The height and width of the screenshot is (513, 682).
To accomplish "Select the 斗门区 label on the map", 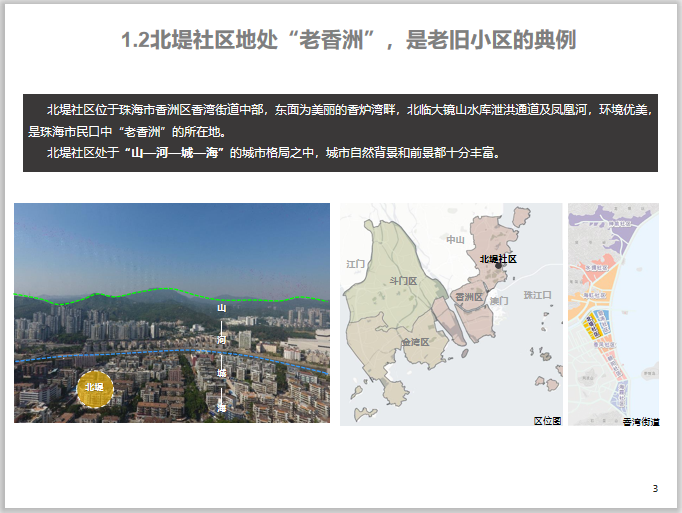I will tap(402, 281).
